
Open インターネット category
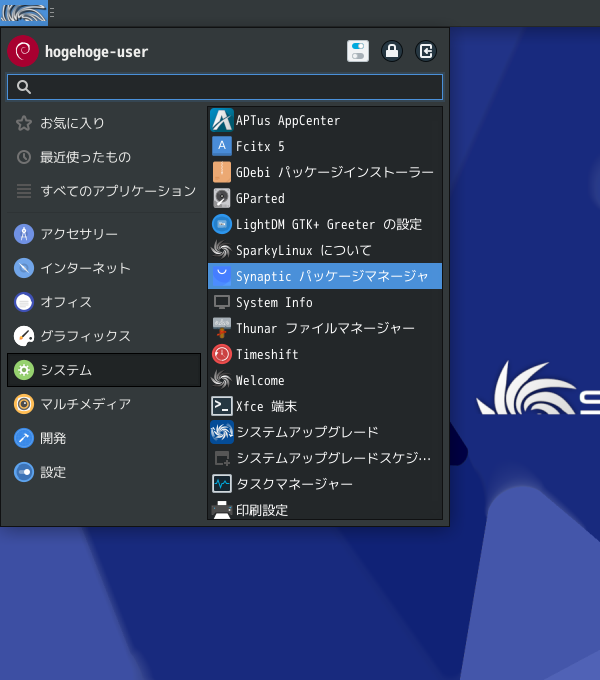click(x=104, y=268)
